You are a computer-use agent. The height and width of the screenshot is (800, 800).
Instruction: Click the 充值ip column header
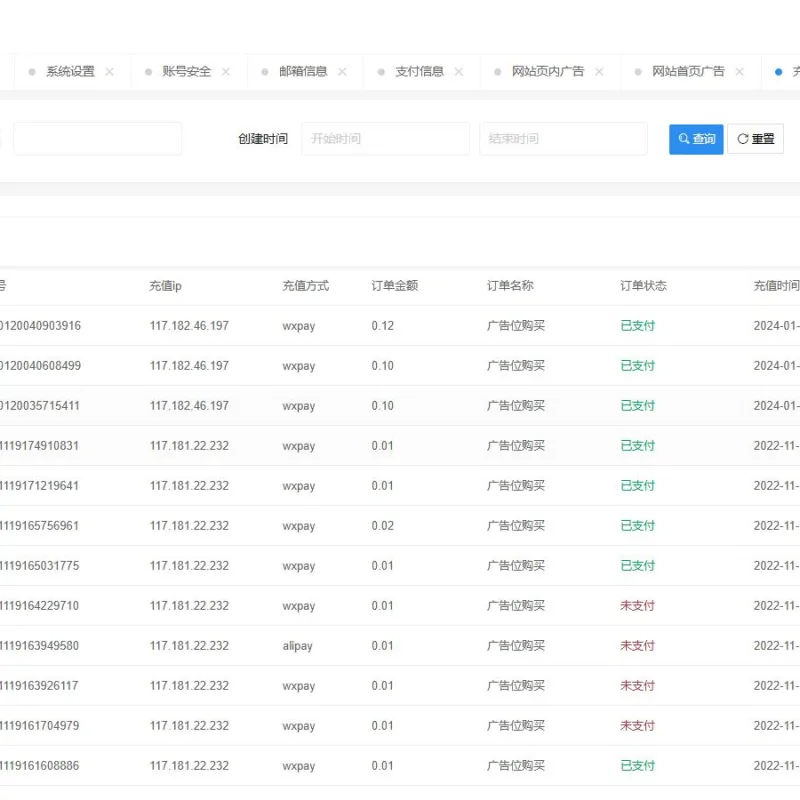tap(165, 286)
